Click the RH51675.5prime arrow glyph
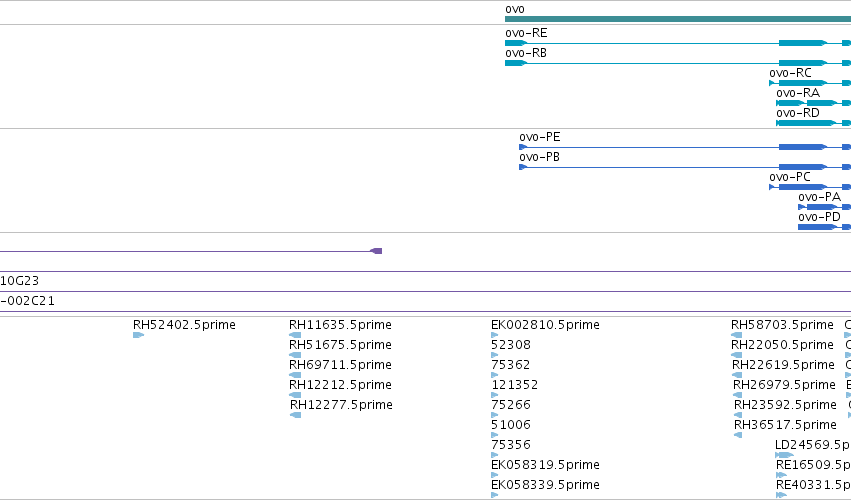 coord(295,355)
